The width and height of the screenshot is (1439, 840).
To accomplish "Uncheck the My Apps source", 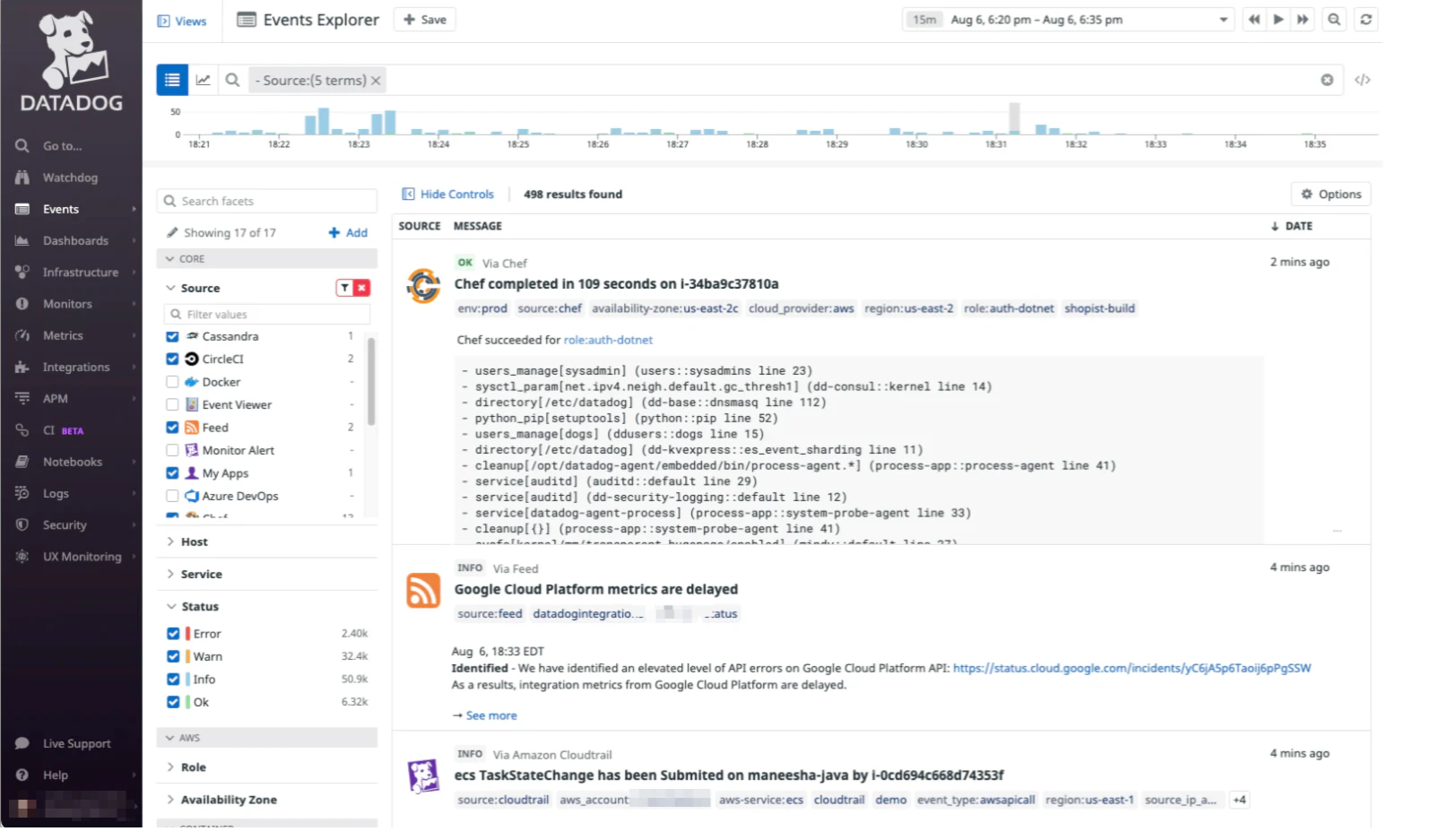I will tap(172, 473).
